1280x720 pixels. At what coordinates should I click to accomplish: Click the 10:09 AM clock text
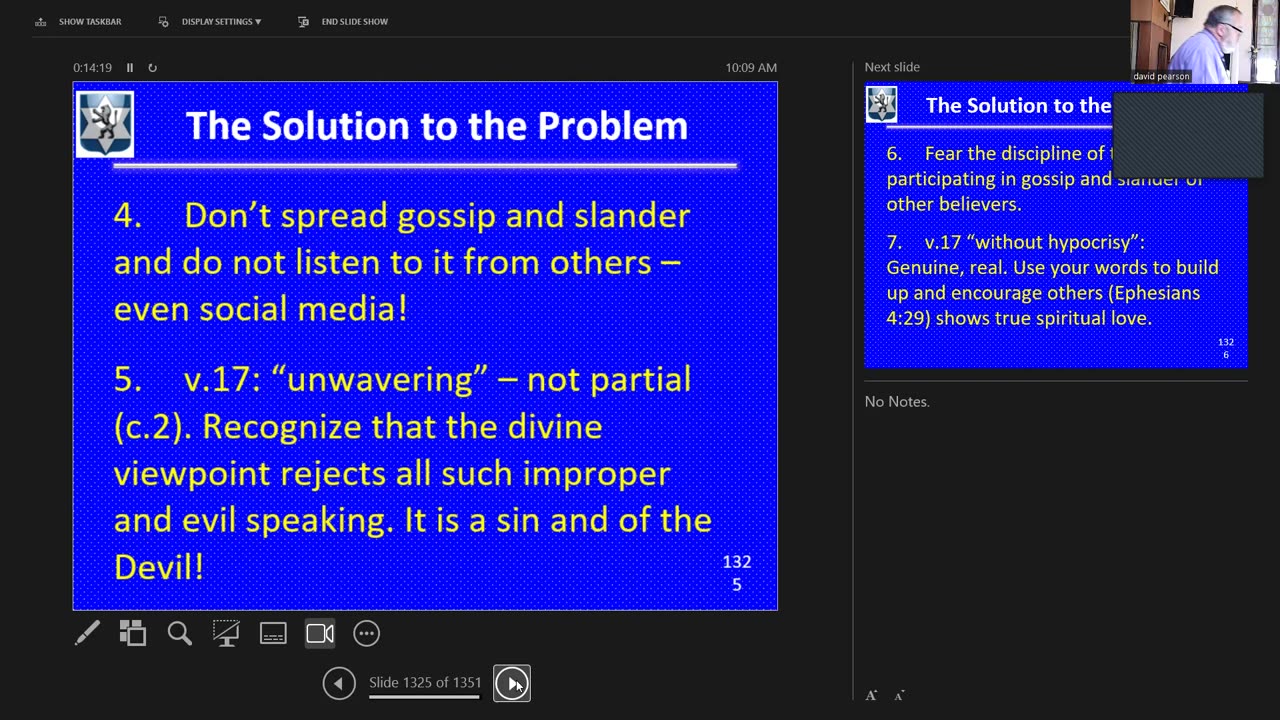tap(751, 68)
